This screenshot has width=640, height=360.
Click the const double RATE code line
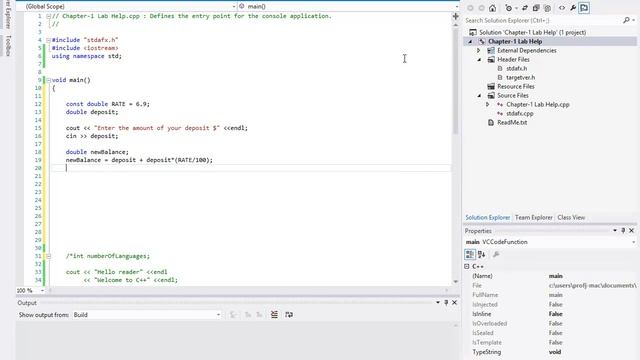pos(108,104)
